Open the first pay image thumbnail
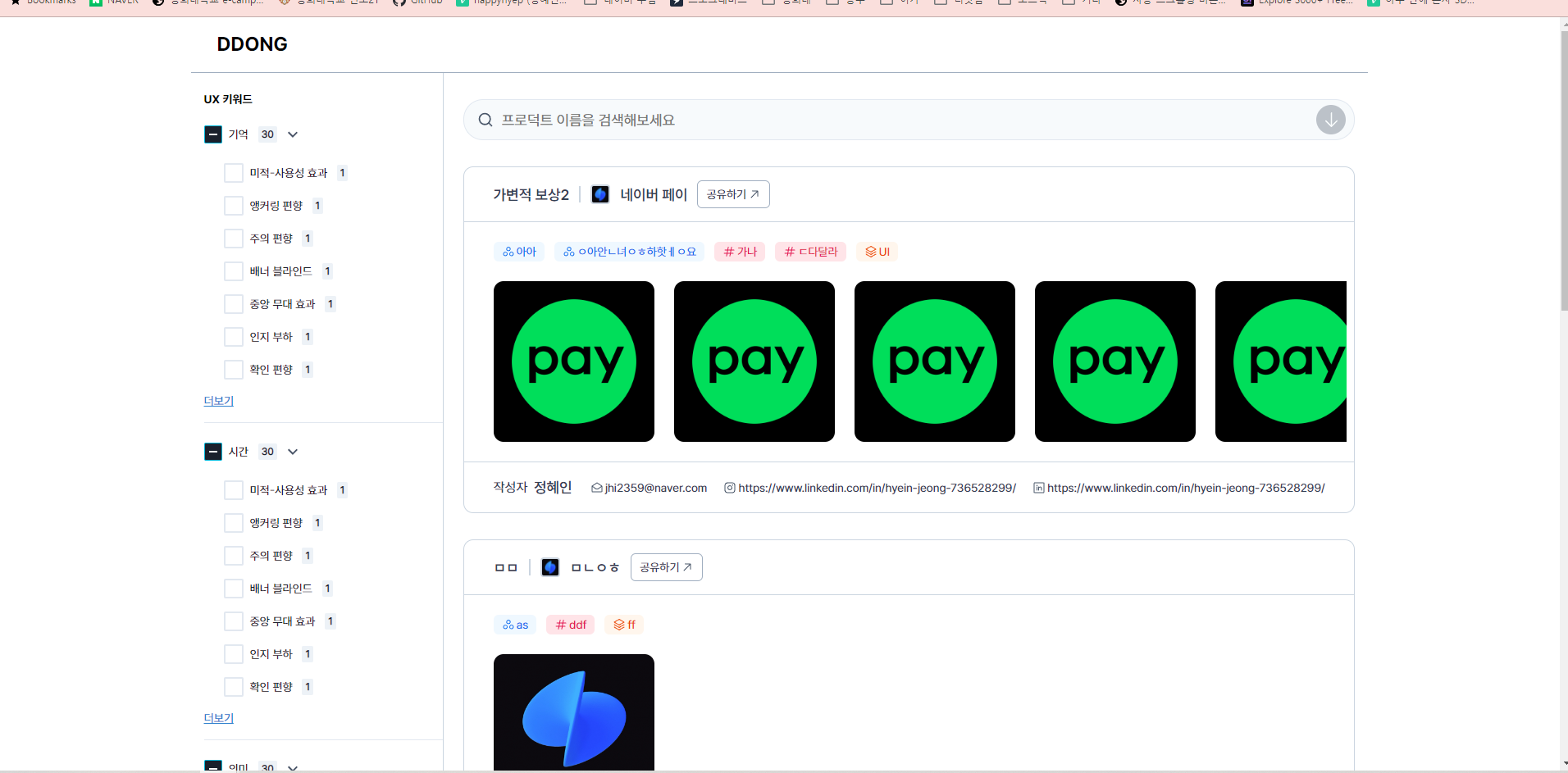Screen dimensions: 1568x773 574,361
